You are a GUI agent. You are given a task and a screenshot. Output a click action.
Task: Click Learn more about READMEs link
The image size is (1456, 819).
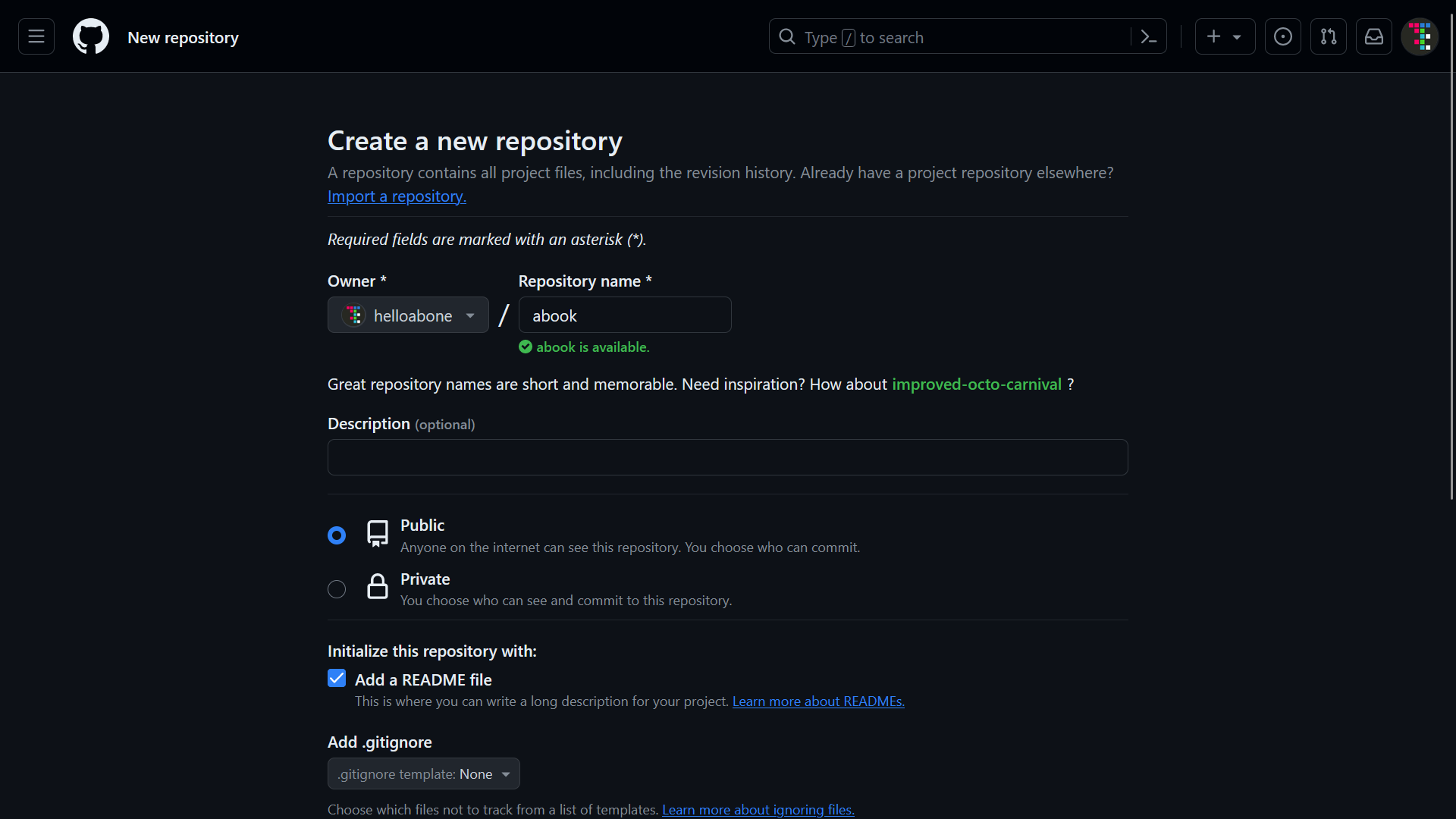[818, 701]
